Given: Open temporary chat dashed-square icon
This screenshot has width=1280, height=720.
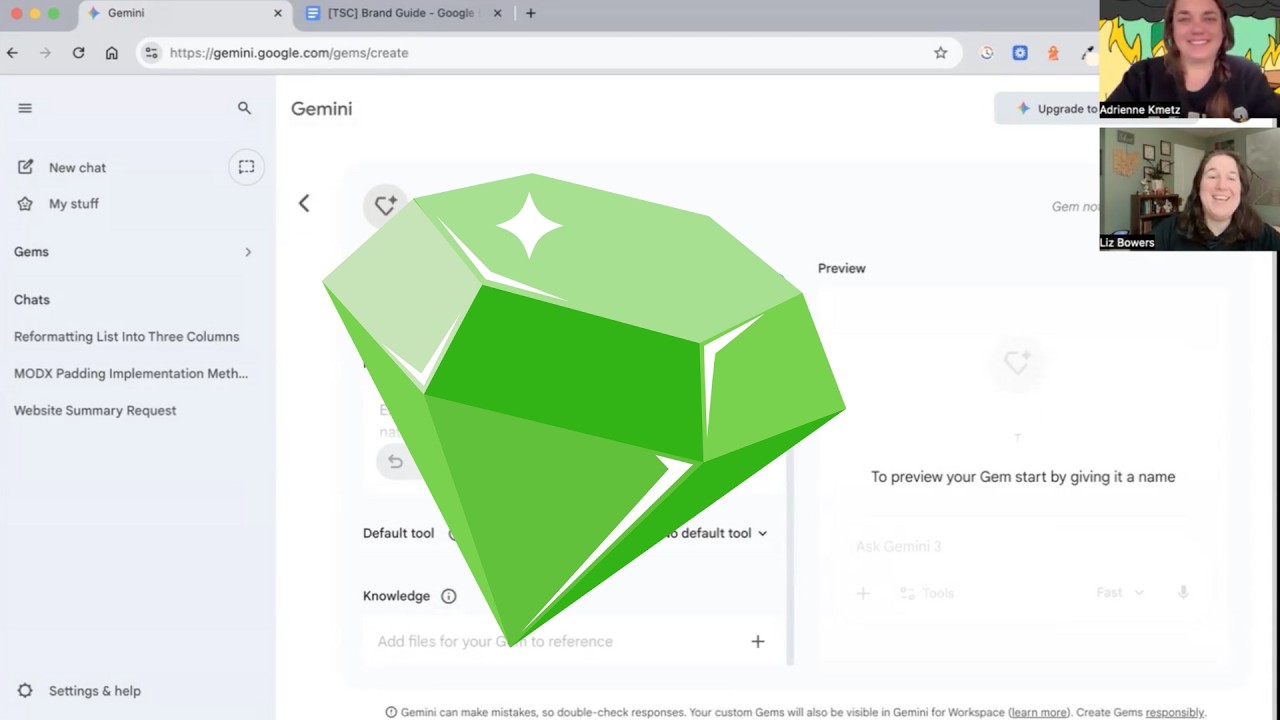Looking at the screenshot, I should [246, 167].
